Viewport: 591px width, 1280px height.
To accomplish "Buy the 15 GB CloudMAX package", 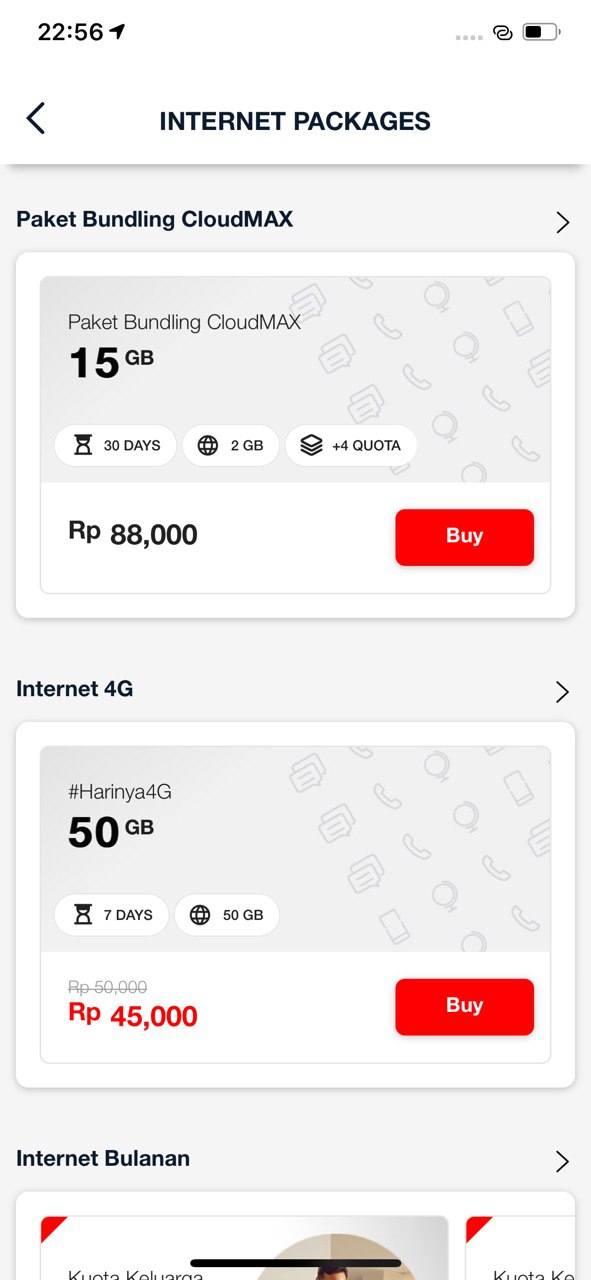I will [x=464, y=537].
